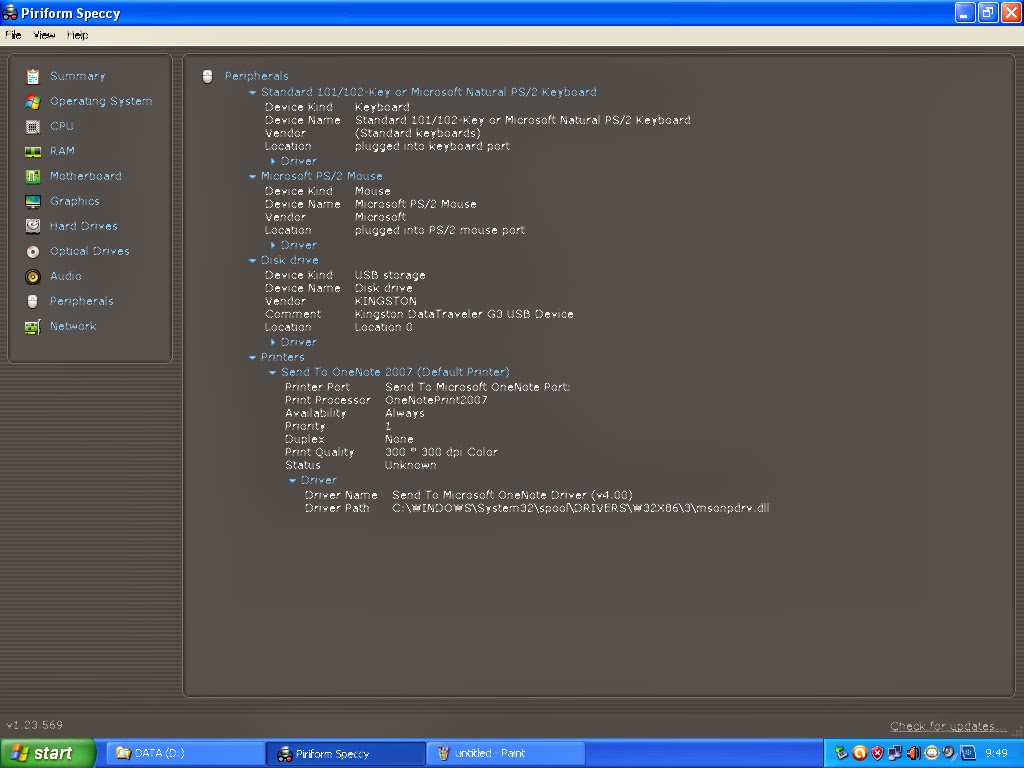
Task: Click the OneNotePrint2007 print processor value
Action: pos(436,400)
